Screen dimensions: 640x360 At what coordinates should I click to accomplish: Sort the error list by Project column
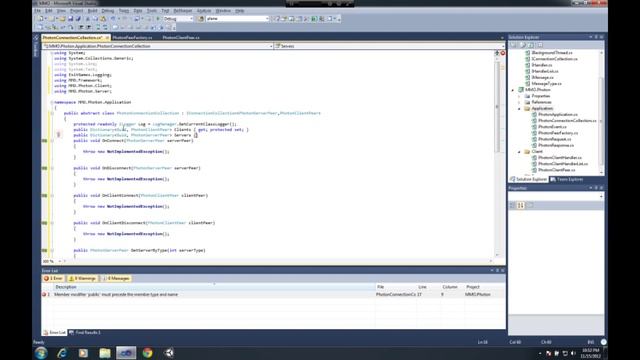click(x=484, y=287)
